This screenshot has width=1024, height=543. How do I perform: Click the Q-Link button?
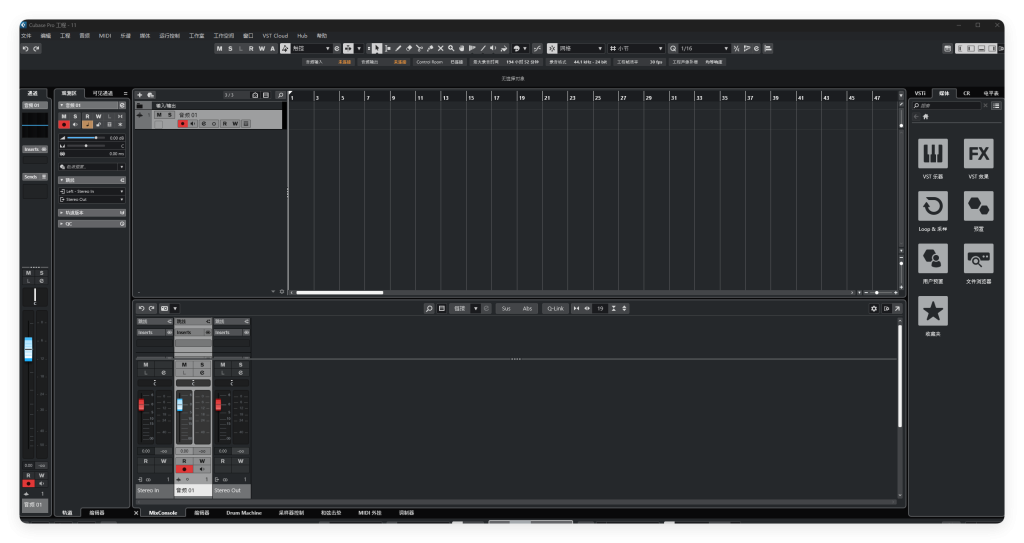click(x=555, y=308)
